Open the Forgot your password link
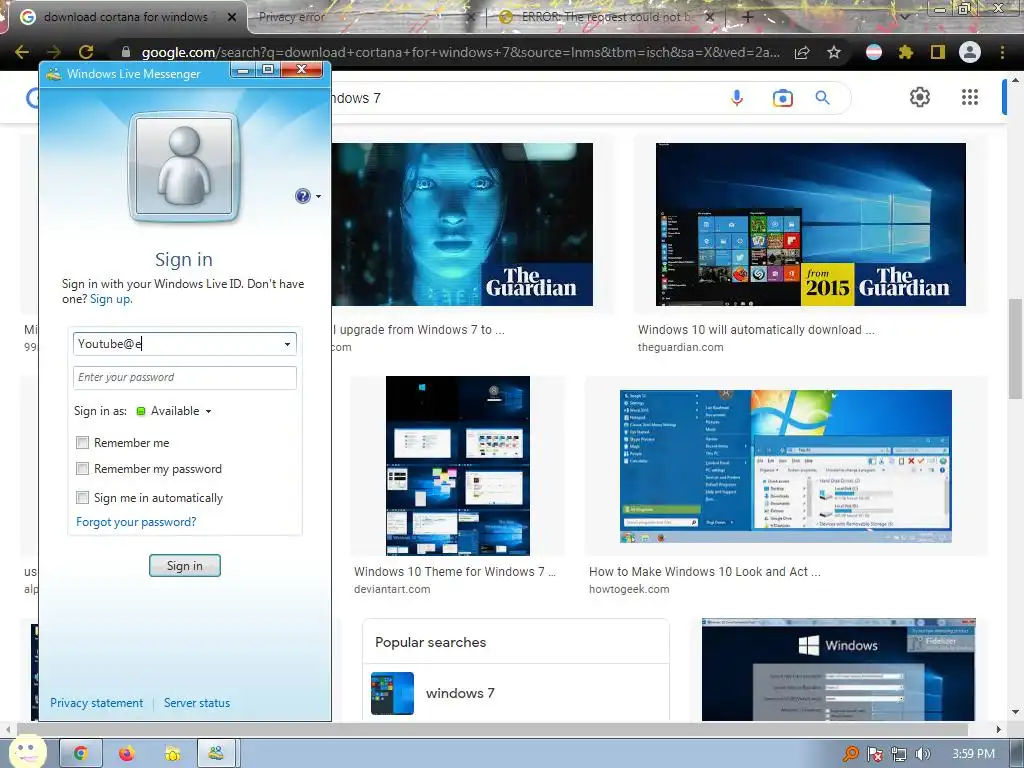1024x768 pixels. [x=136, y=522]
